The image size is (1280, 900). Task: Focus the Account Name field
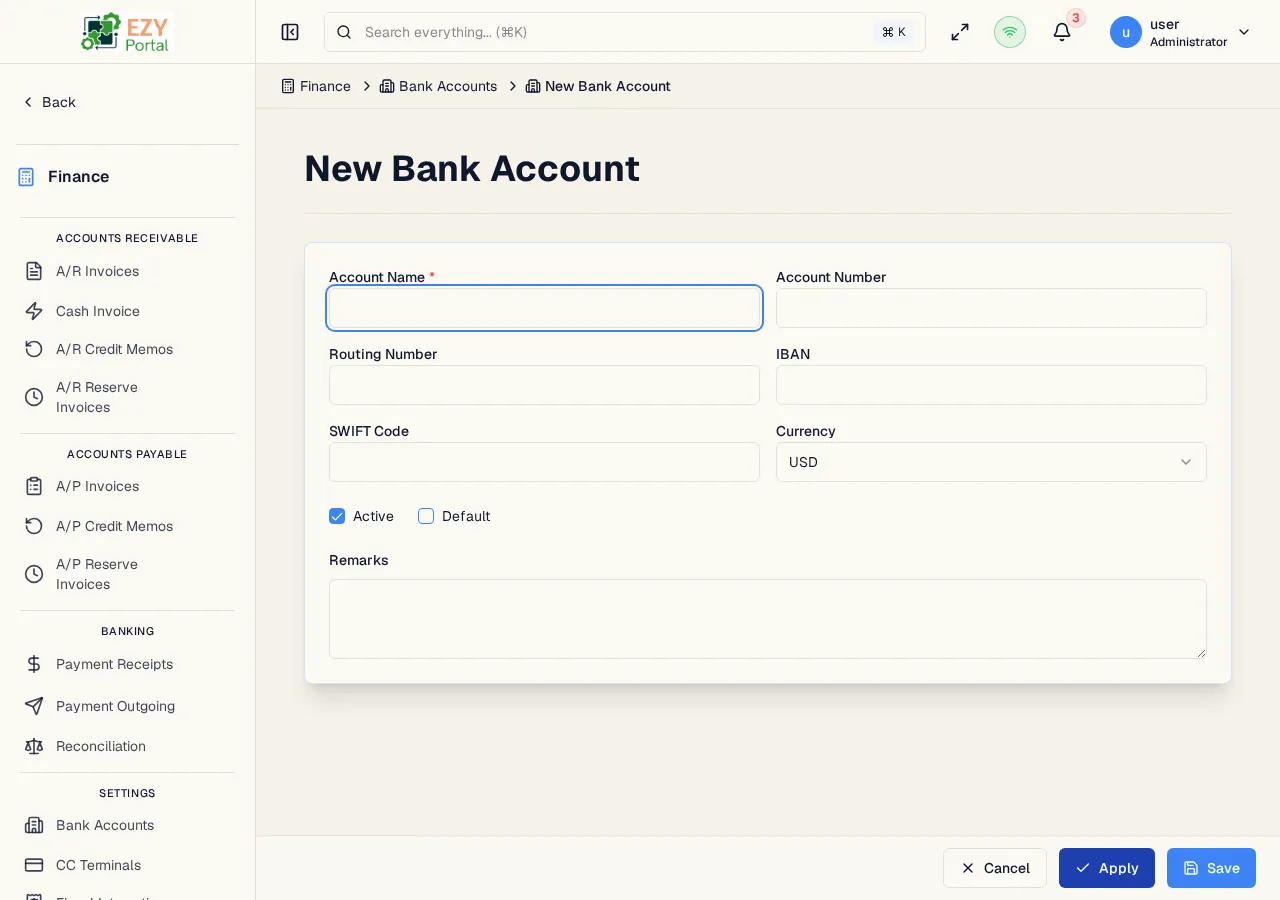pyautogui.click(x=544, y=308)
